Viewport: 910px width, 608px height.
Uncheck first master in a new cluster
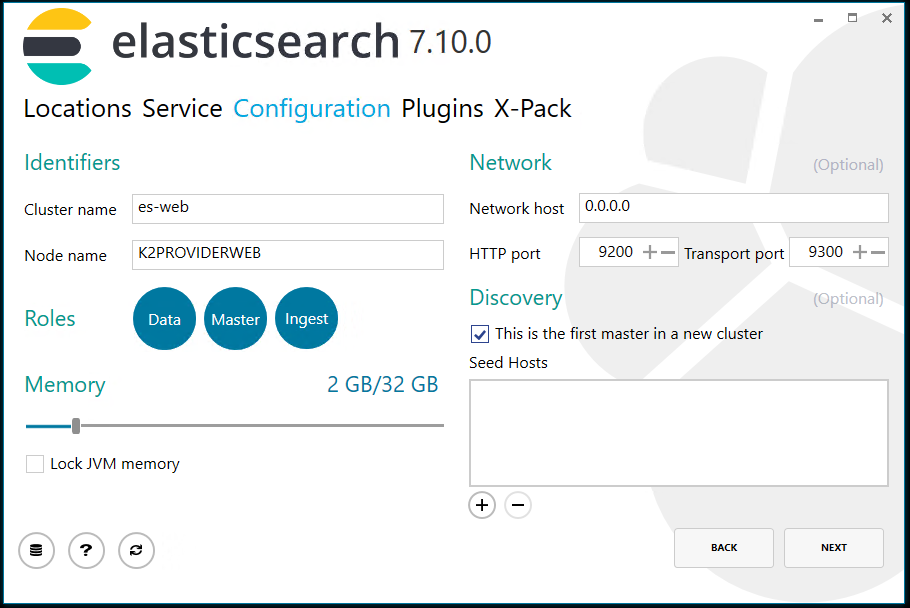(x=479, y=334)
